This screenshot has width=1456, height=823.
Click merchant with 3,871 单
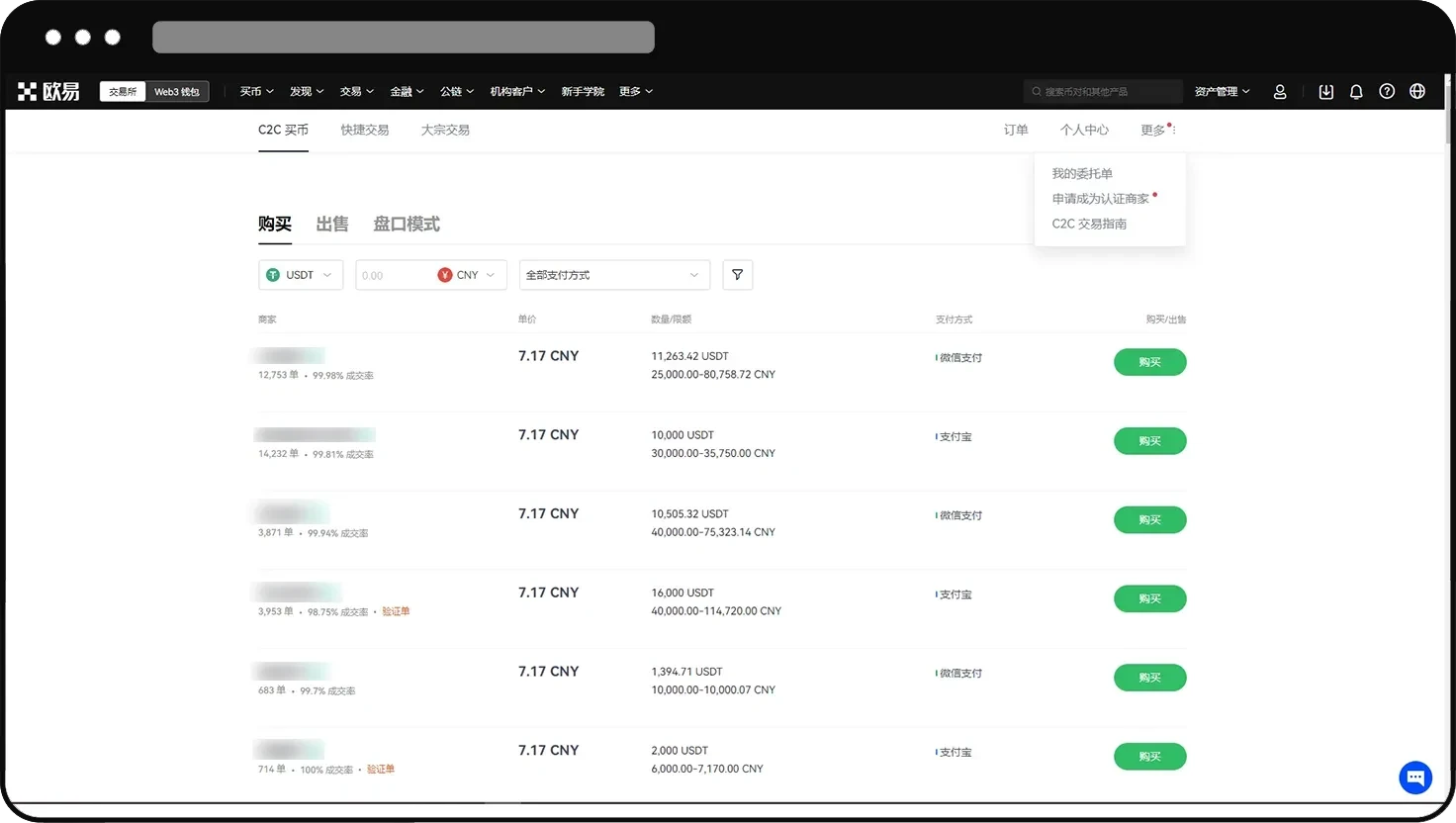pyautogui.click(x=291, y=513)
